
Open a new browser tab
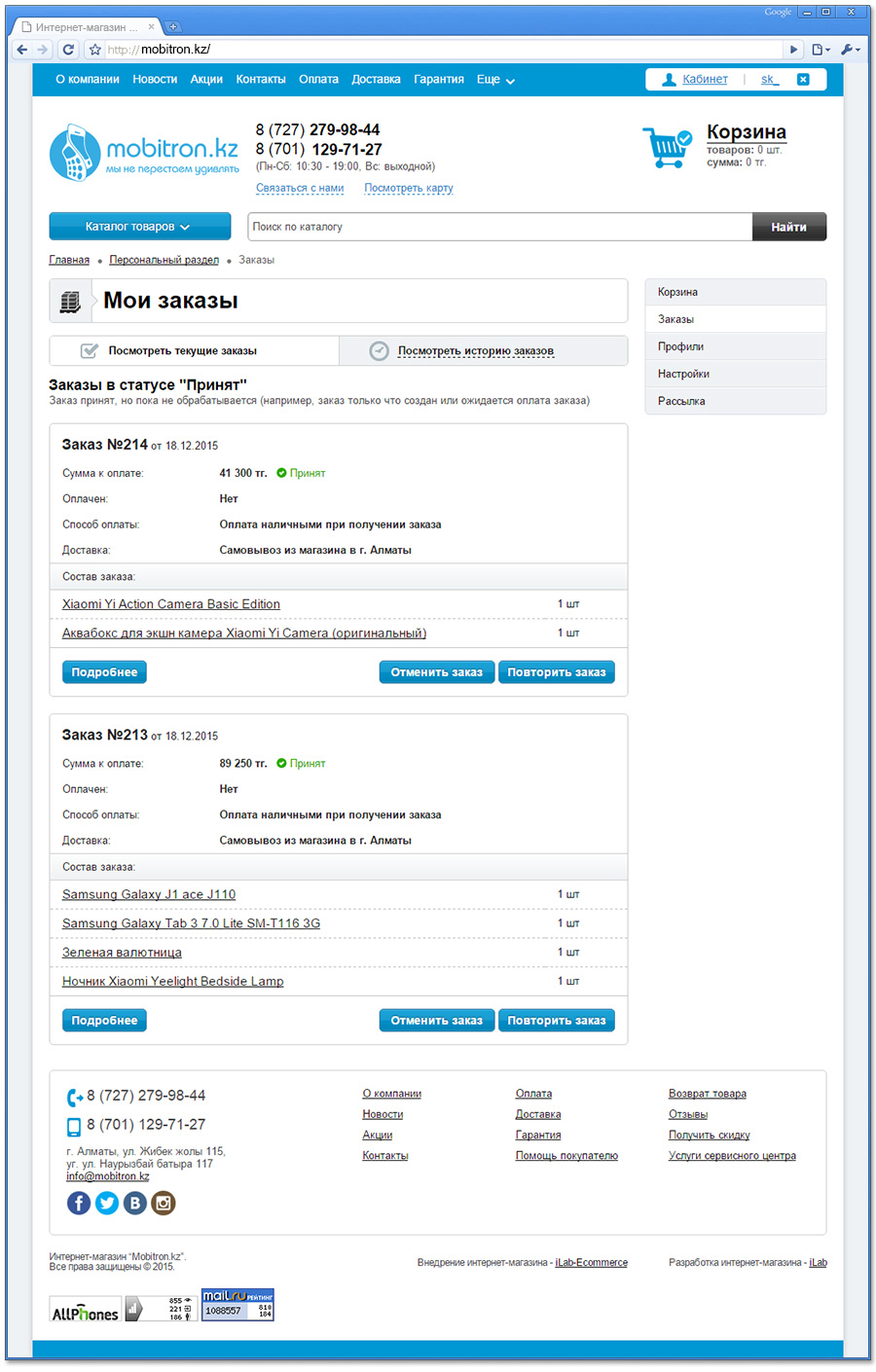pos(173,27)
